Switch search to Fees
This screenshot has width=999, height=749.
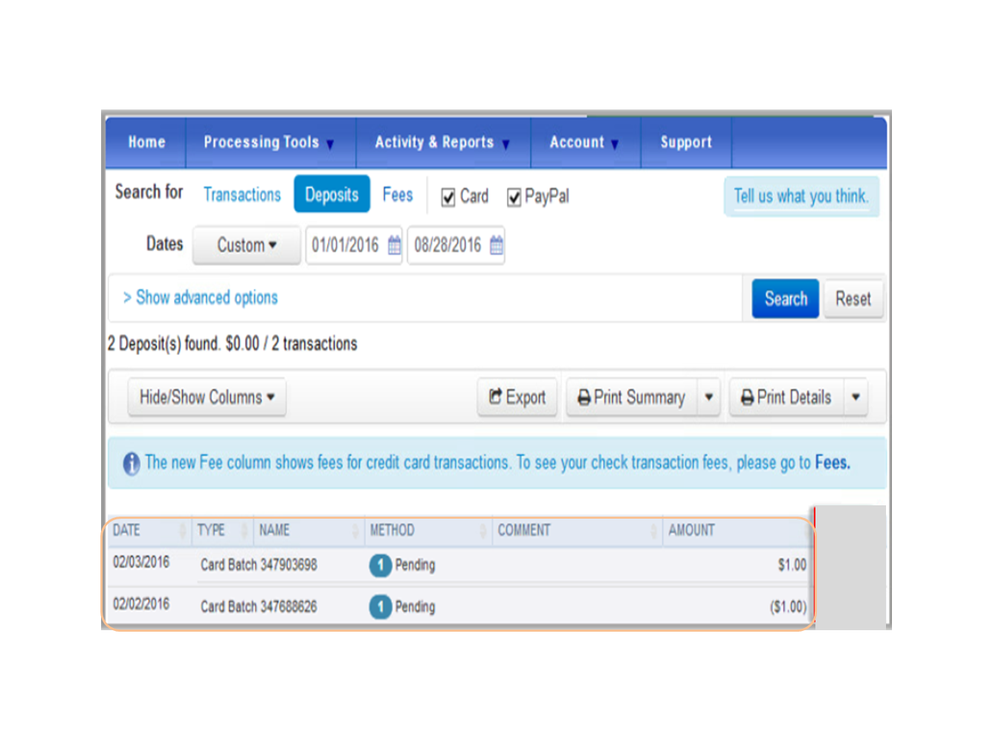pyautogui.click(x=398, y=195)
